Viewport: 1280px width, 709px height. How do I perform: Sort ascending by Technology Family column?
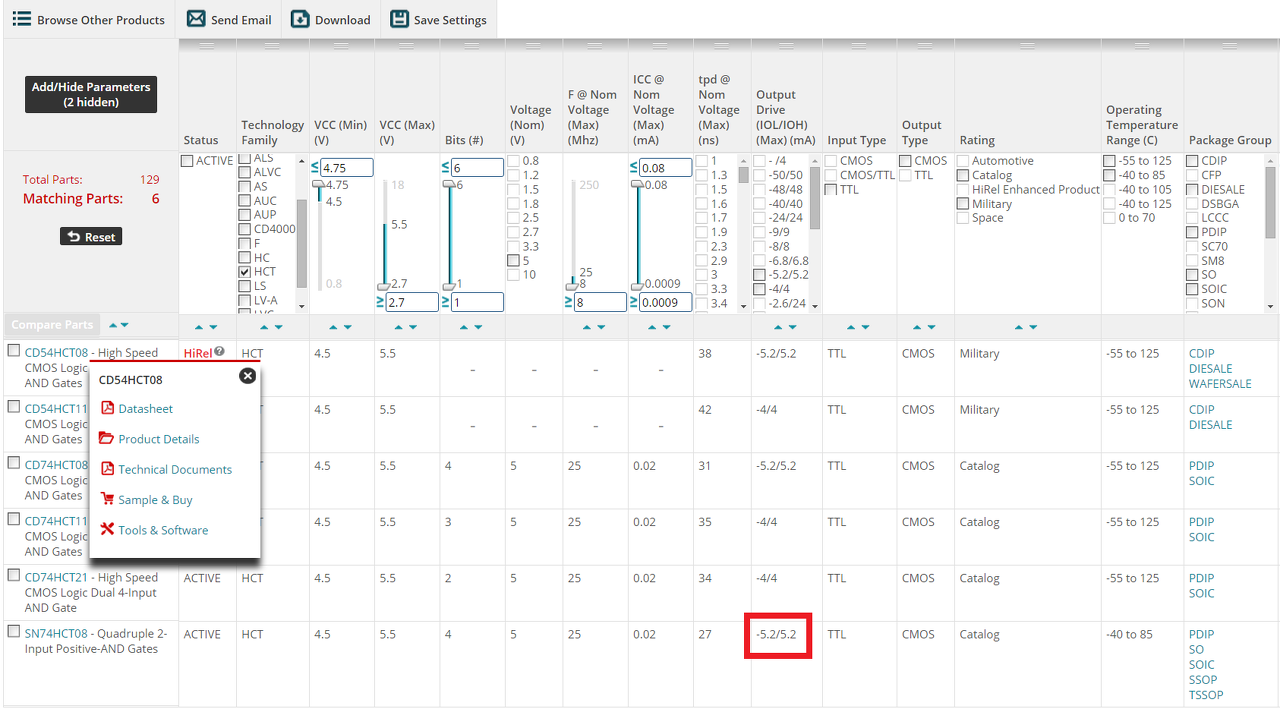tap(264, 327)
